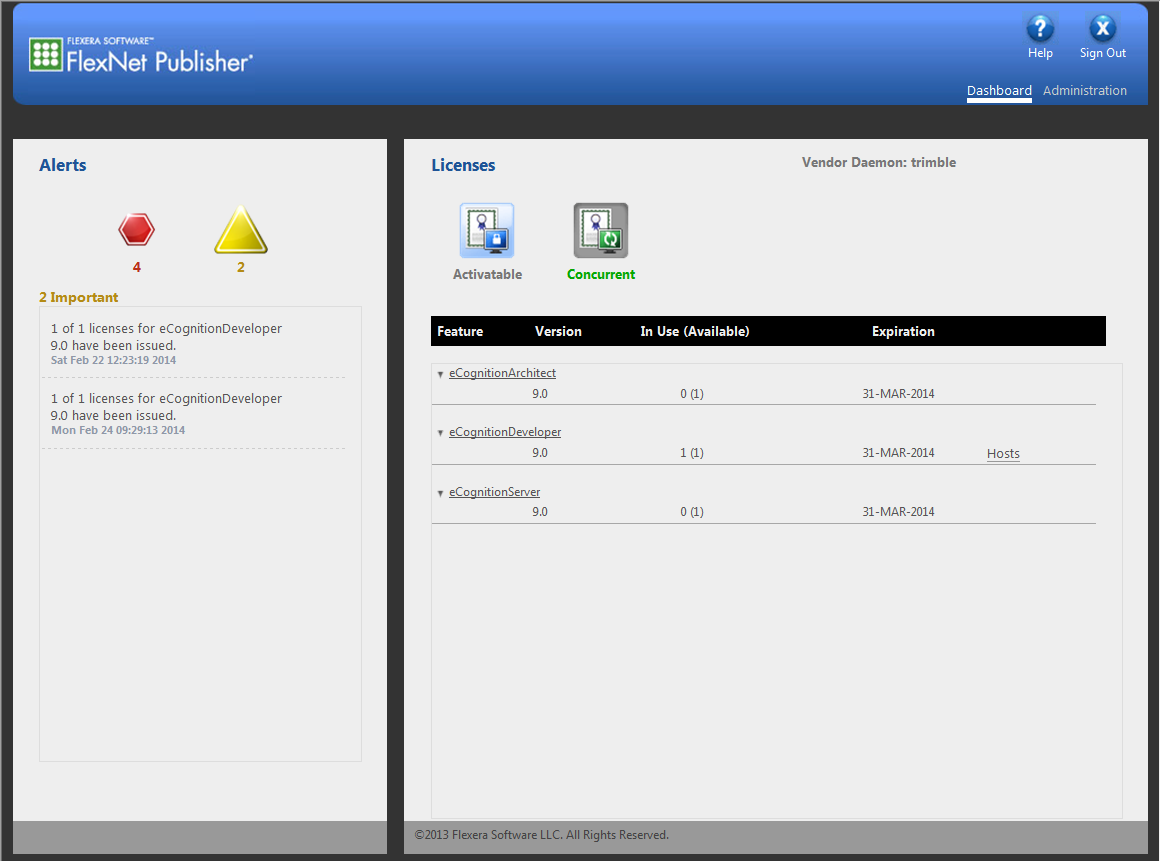Click eCognitionServer in-use value 0 (1)
Screen dimensions: 1161x861
[x=692, y=512]
